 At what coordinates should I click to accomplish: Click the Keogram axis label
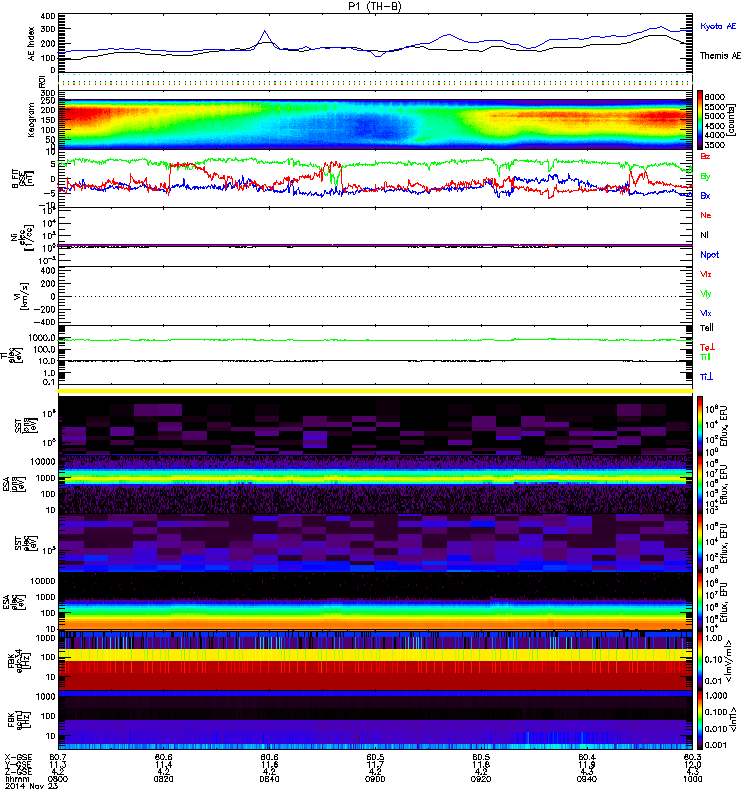32,120
